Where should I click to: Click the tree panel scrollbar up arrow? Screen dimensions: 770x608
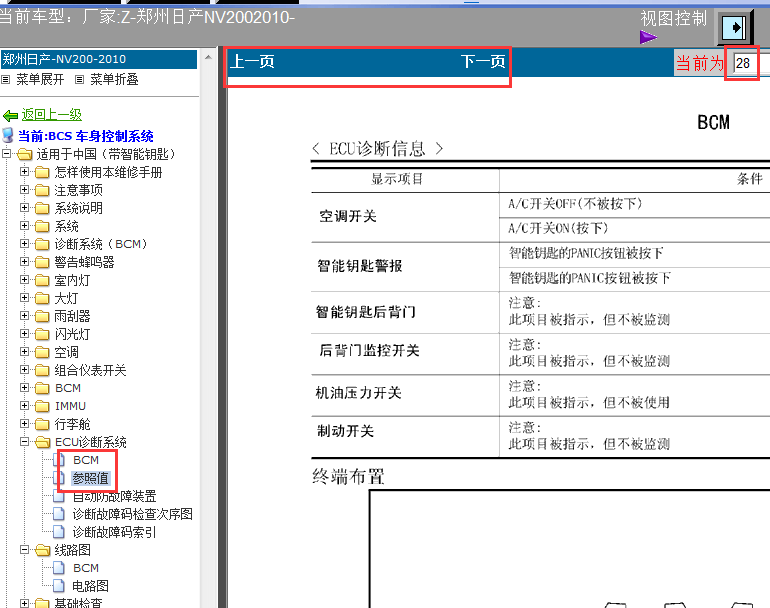(x=208, y=57)
